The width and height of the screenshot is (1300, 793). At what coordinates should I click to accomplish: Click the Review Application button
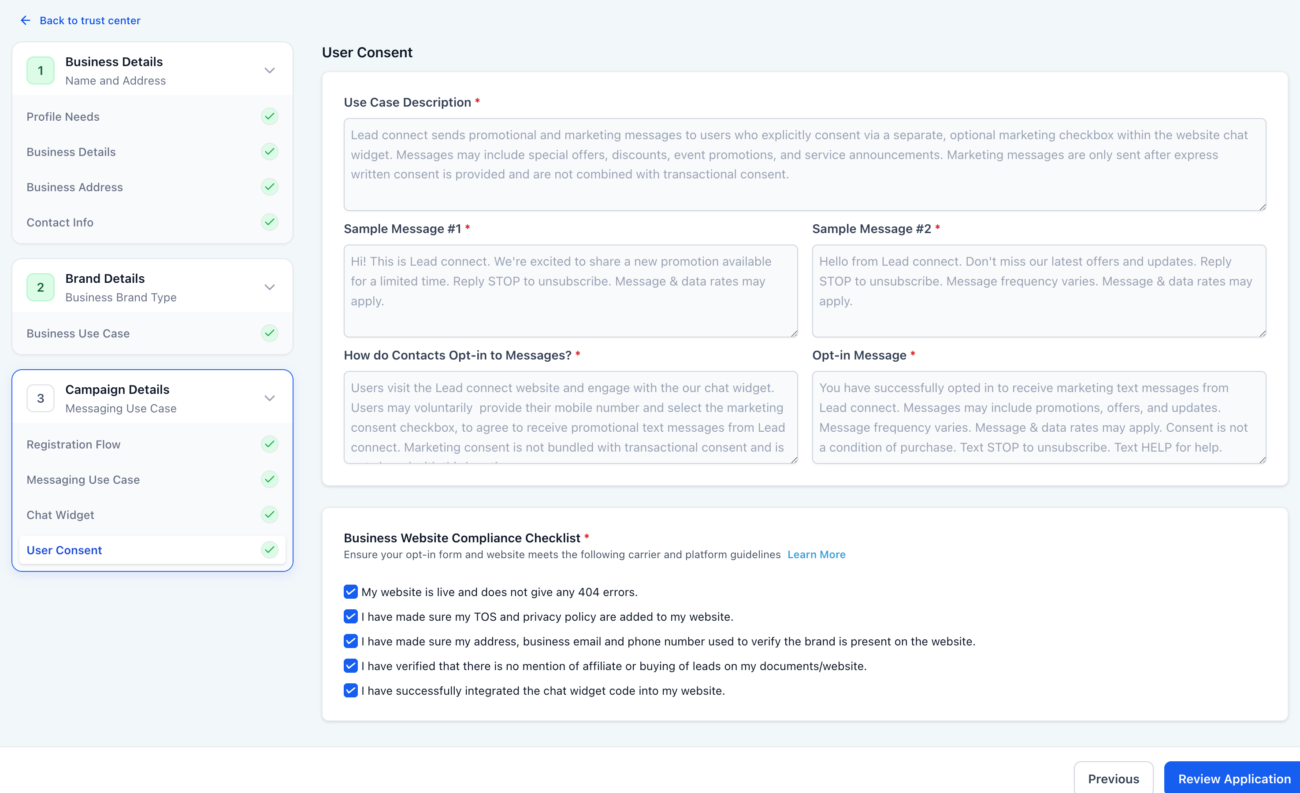[1232, 778]
